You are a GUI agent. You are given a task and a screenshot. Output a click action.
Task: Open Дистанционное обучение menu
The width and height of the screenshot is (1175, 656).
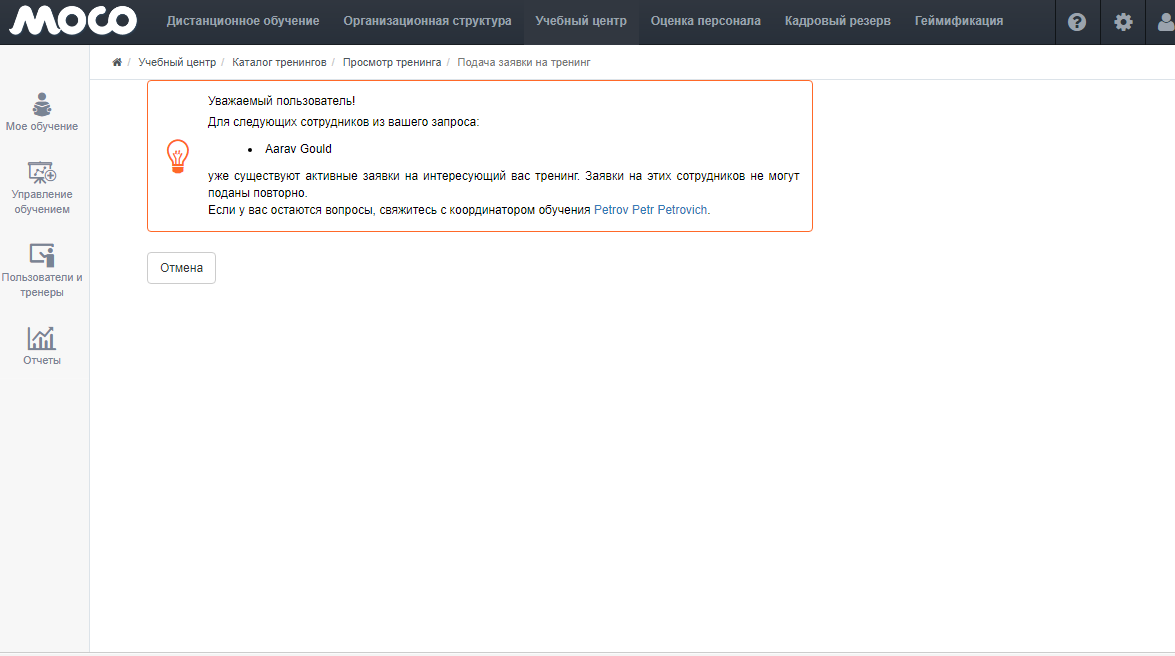[x=243, y=21]
